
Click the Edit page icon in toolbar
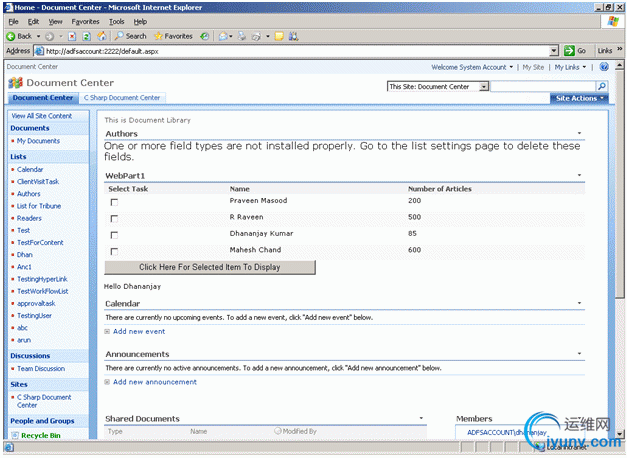click(256, 36)
